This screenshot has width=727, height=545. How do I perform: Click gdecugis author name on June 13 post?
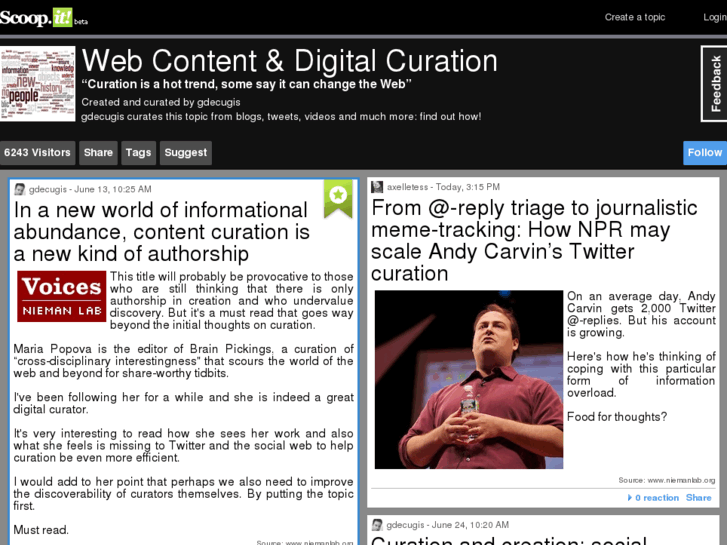[48, 189]
